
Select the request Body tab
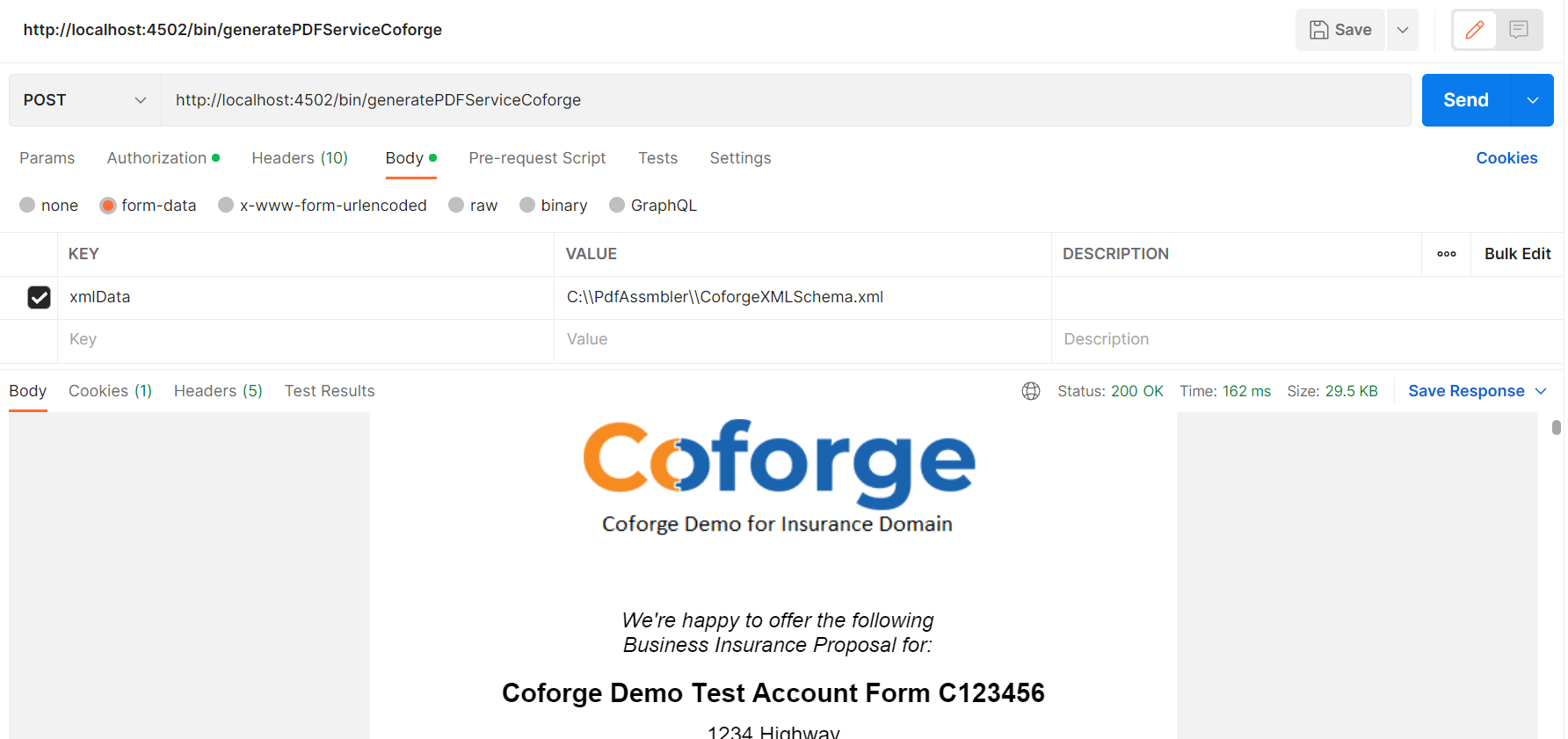[x=410, y=158]
